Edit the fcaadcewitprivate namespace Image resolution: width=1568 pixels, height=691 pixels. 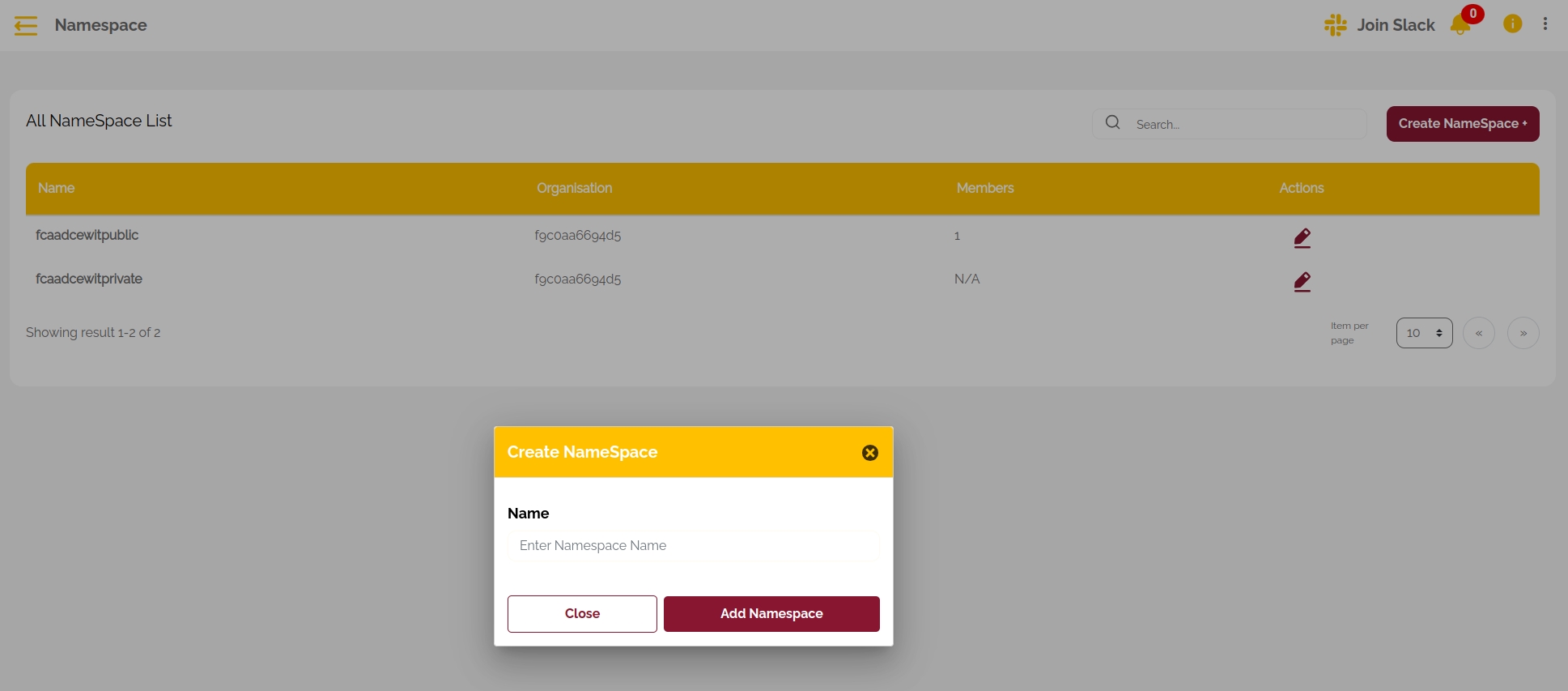pos(1302,281)
